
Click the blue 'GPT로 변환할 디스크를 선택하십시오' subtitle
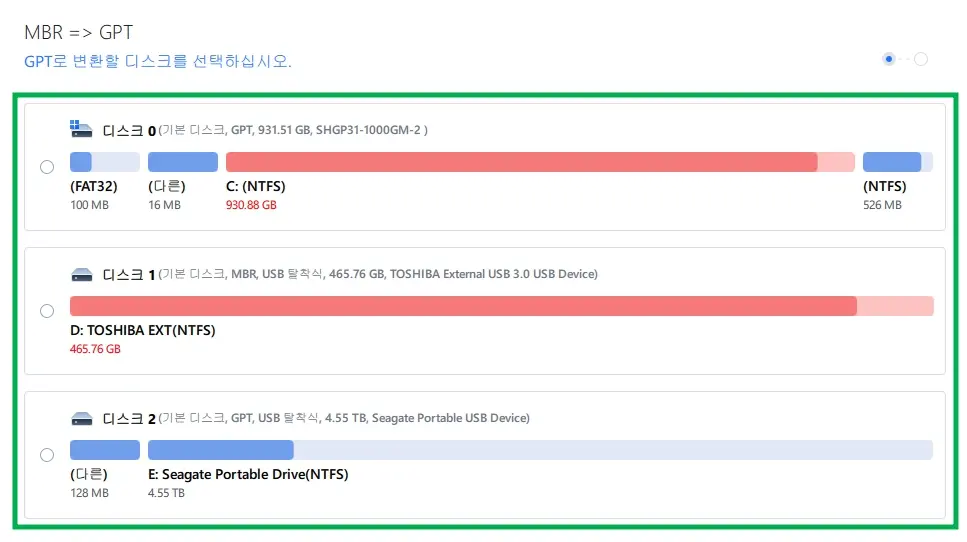[158, 61]
